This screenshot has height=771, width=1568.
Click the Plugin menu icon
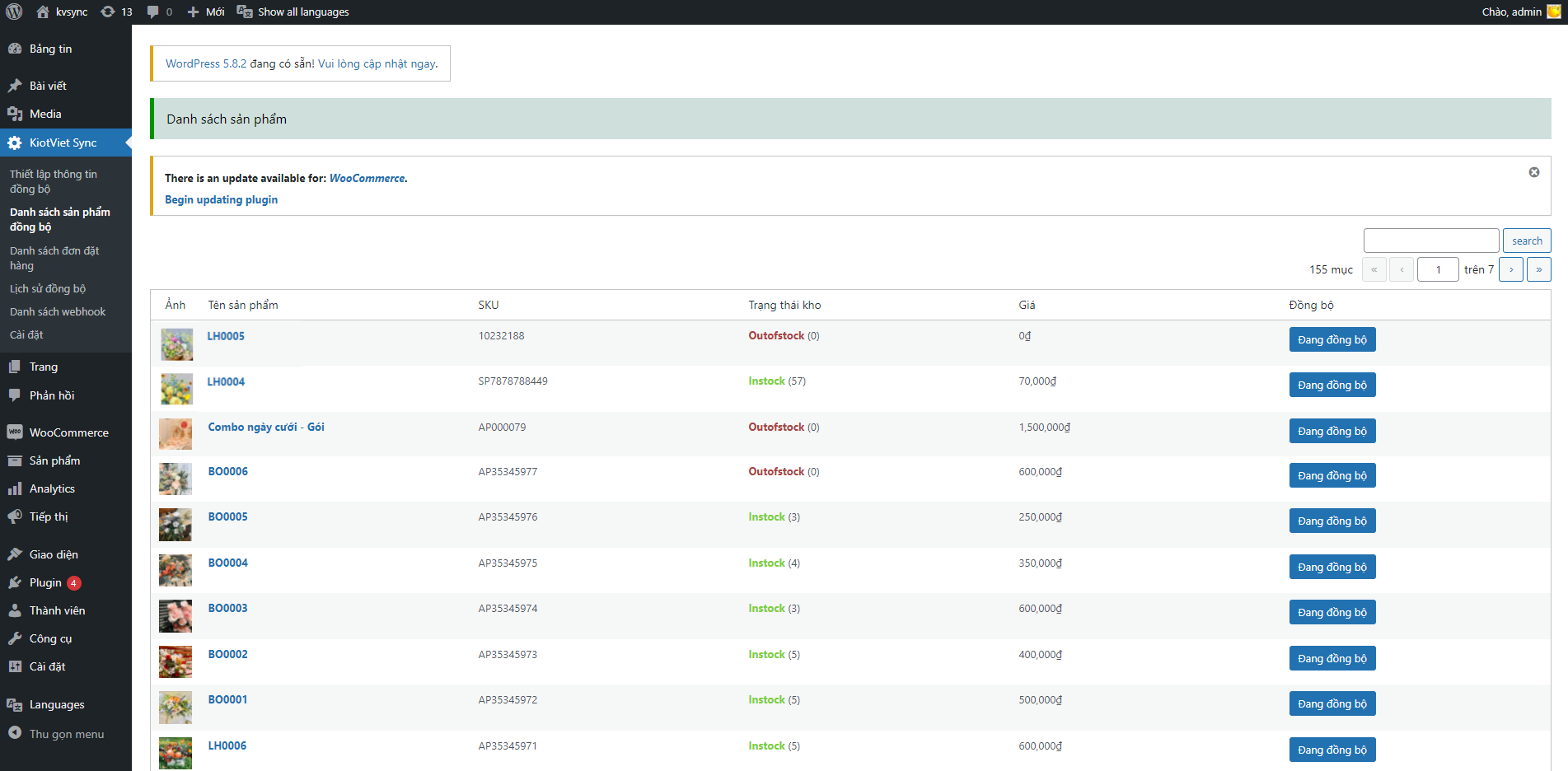point(15,582)
